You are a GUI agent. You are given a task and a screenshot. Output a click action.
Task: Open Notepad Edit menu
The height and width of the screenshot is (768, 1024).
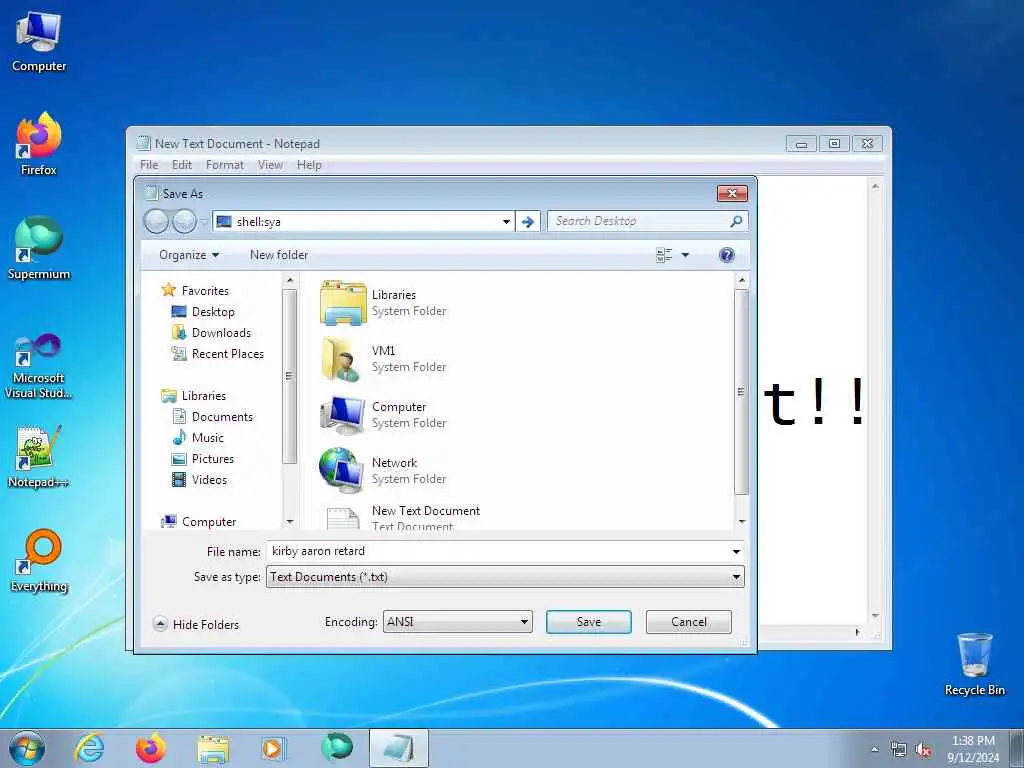tap(182, 165)
